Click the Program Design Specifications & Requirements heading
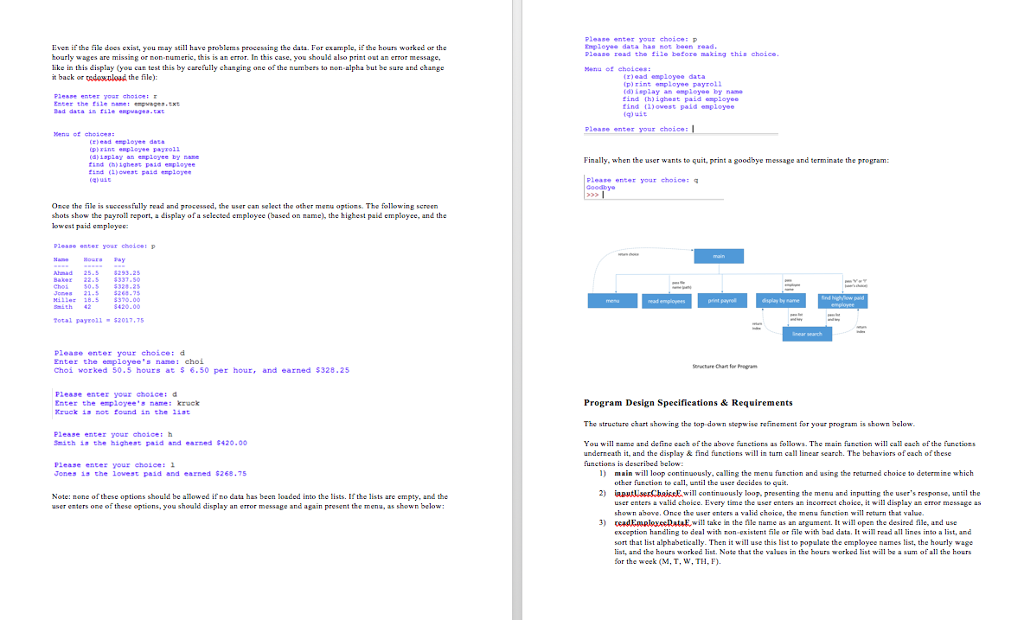Image resolution: width=1024 pixels, height=620 pixels. click(x=690, y=402)
